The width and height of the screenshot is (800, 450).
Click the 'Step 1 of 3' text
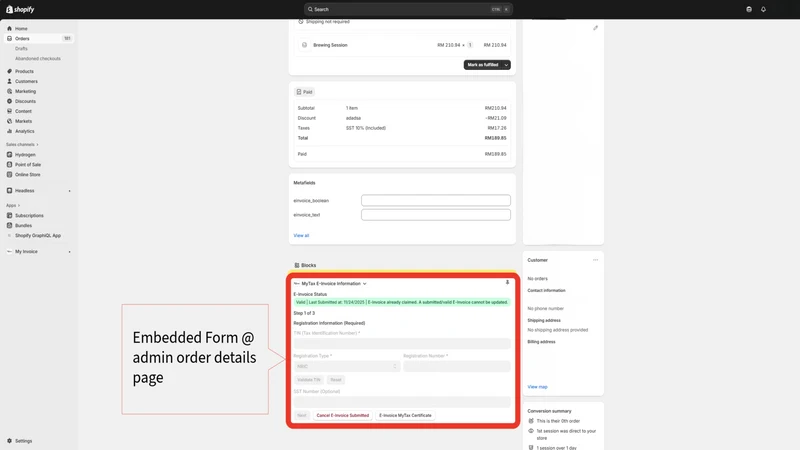tap(304, 313)
